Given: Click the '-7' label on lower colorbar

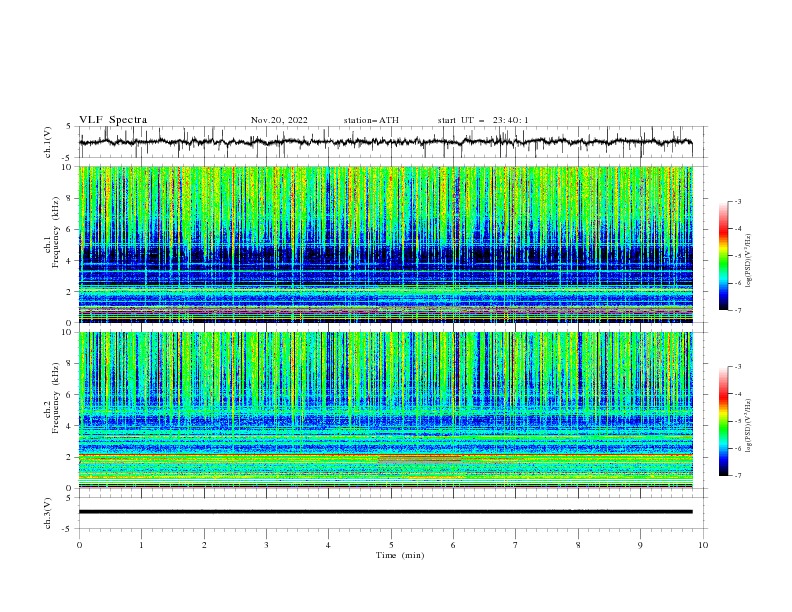Looking at the screenshot, I should [738, 475].
